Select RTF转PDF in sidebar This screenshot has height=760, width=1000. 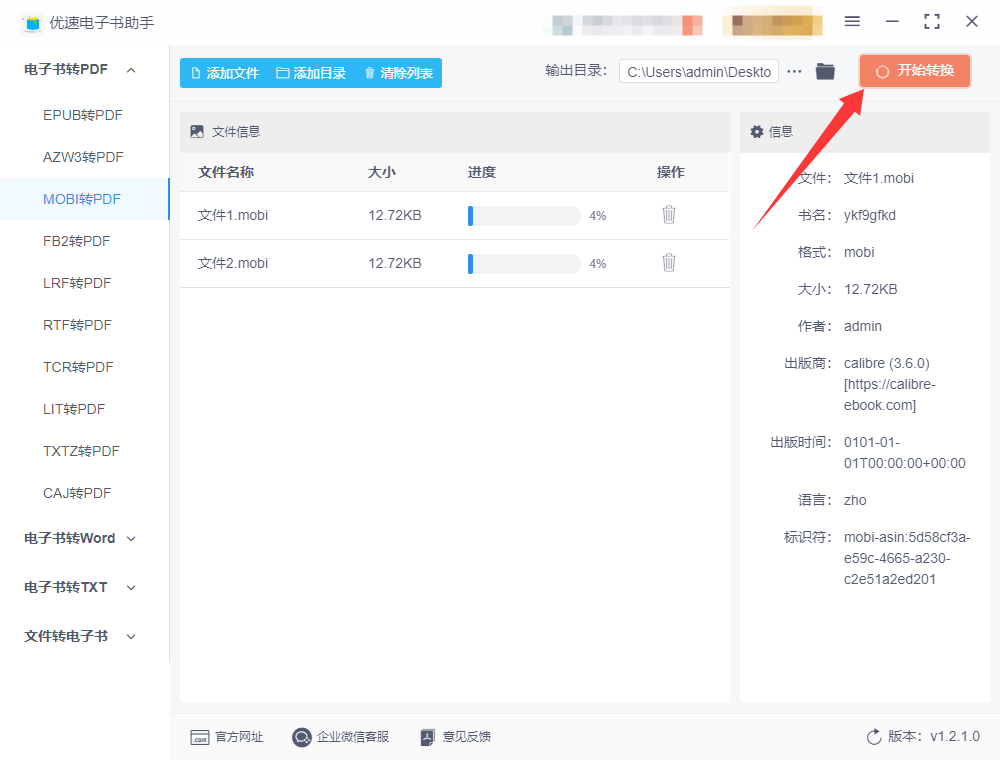[x=83, y=325]
